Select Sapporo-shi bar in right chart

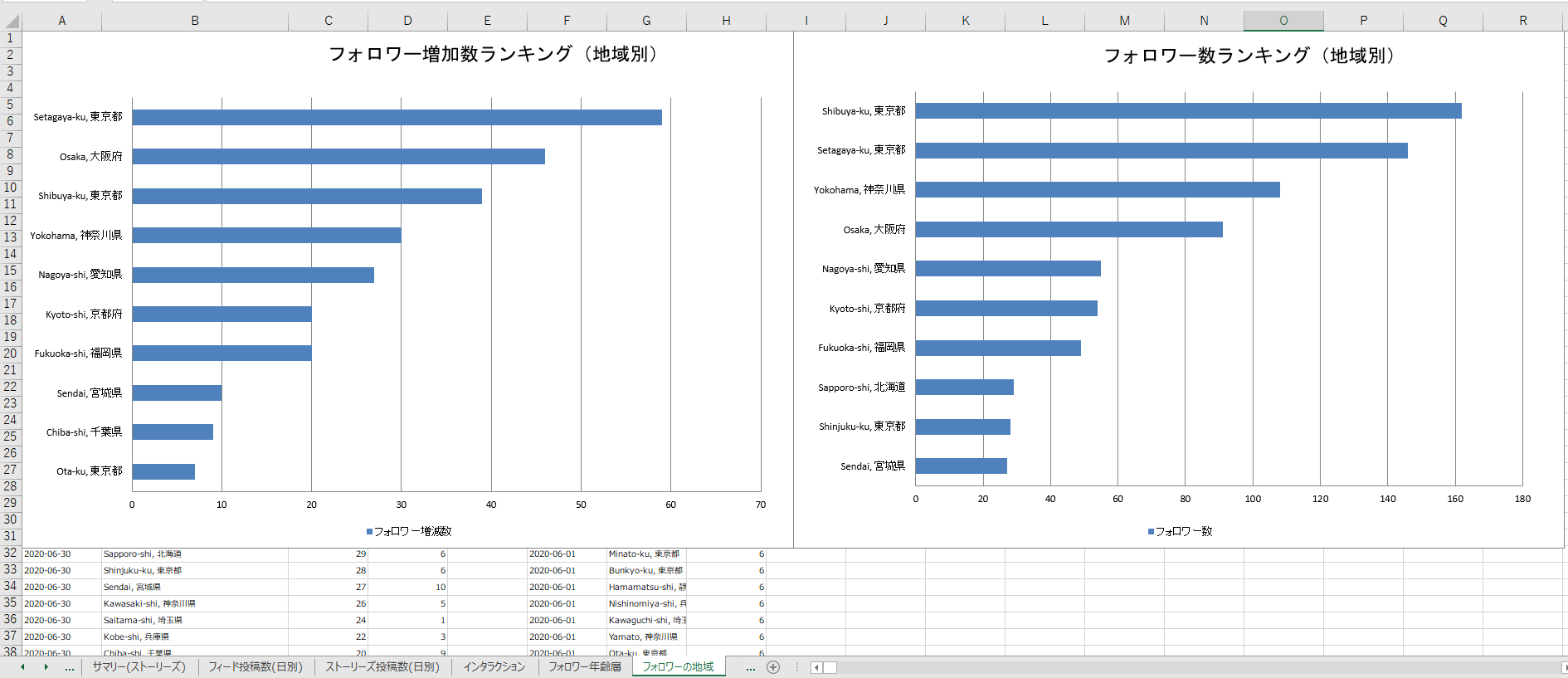[965, 387]
